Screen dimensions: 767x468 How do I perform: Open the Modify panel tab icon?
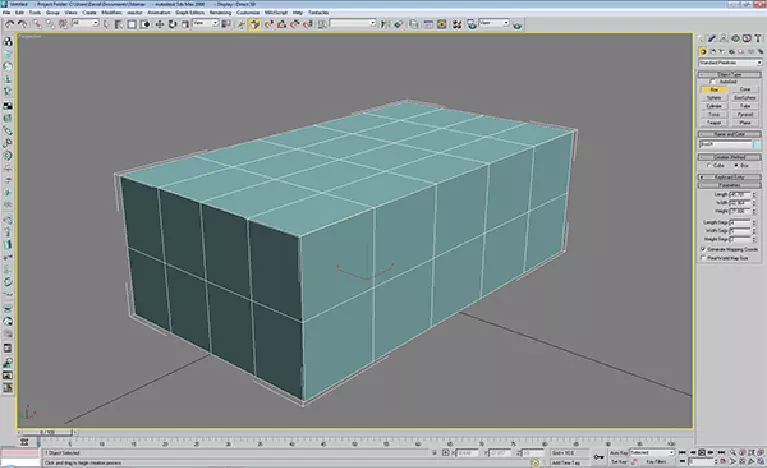[x=714, y=39]
